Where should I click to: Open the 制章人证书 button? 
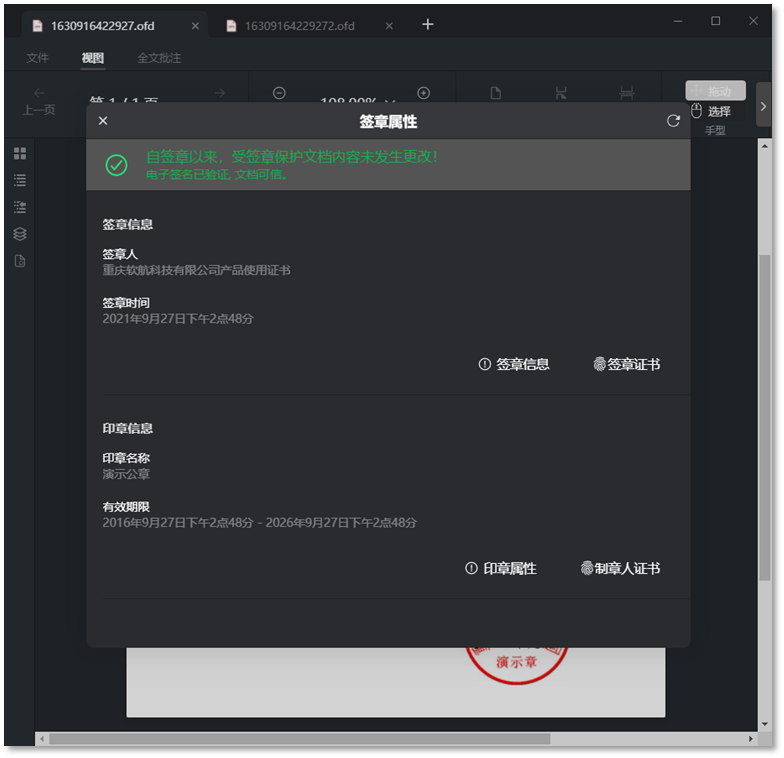(620, 568)
